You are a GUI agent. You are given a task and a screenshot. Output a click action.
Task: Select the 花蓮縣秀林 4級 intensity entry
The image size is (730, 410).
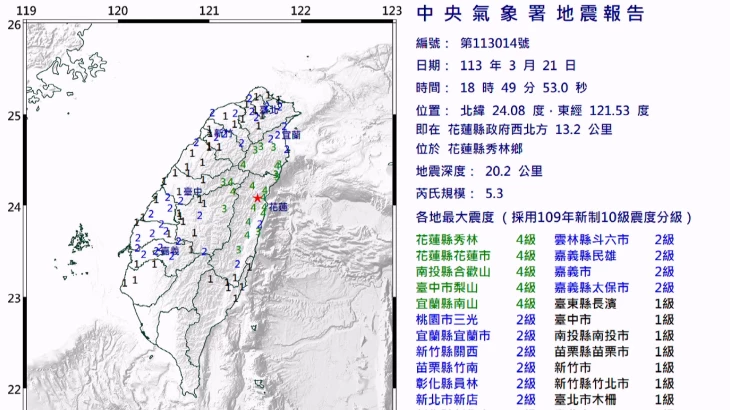click(x=476, y=240)
